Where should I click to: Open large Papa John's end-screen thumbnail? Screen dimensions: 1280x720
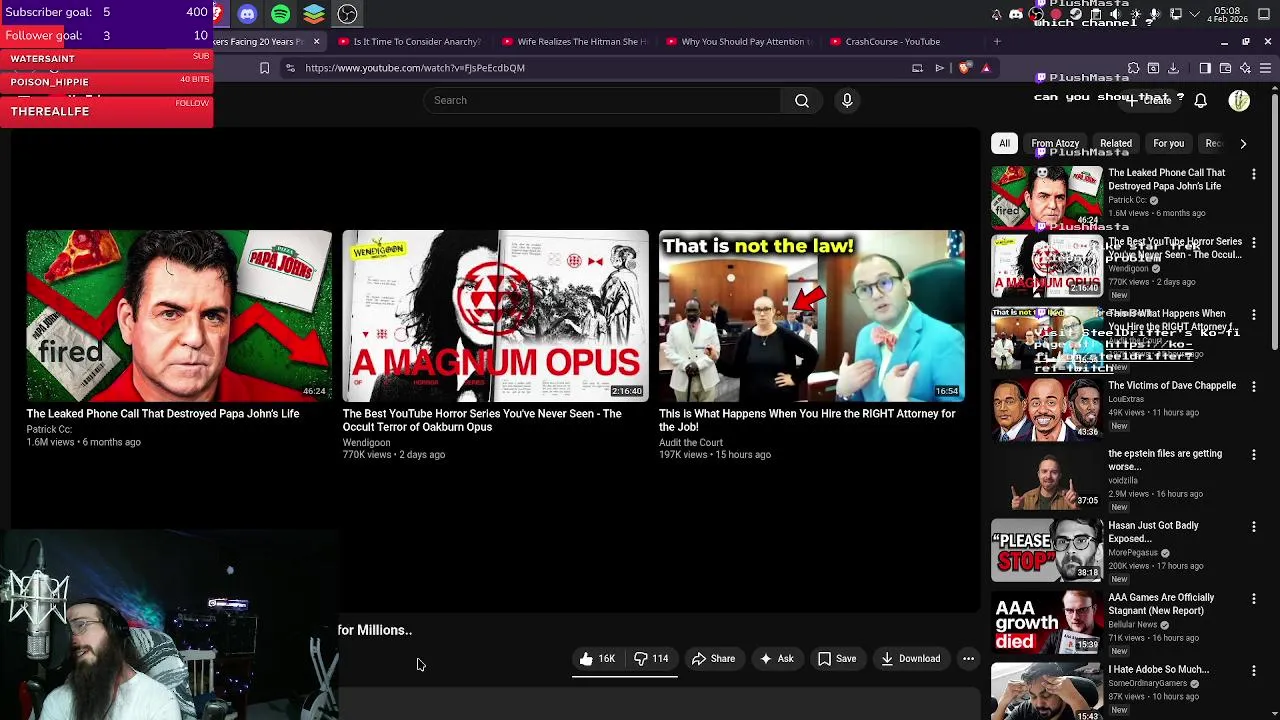pyautogui.click(x=179, y=316)
